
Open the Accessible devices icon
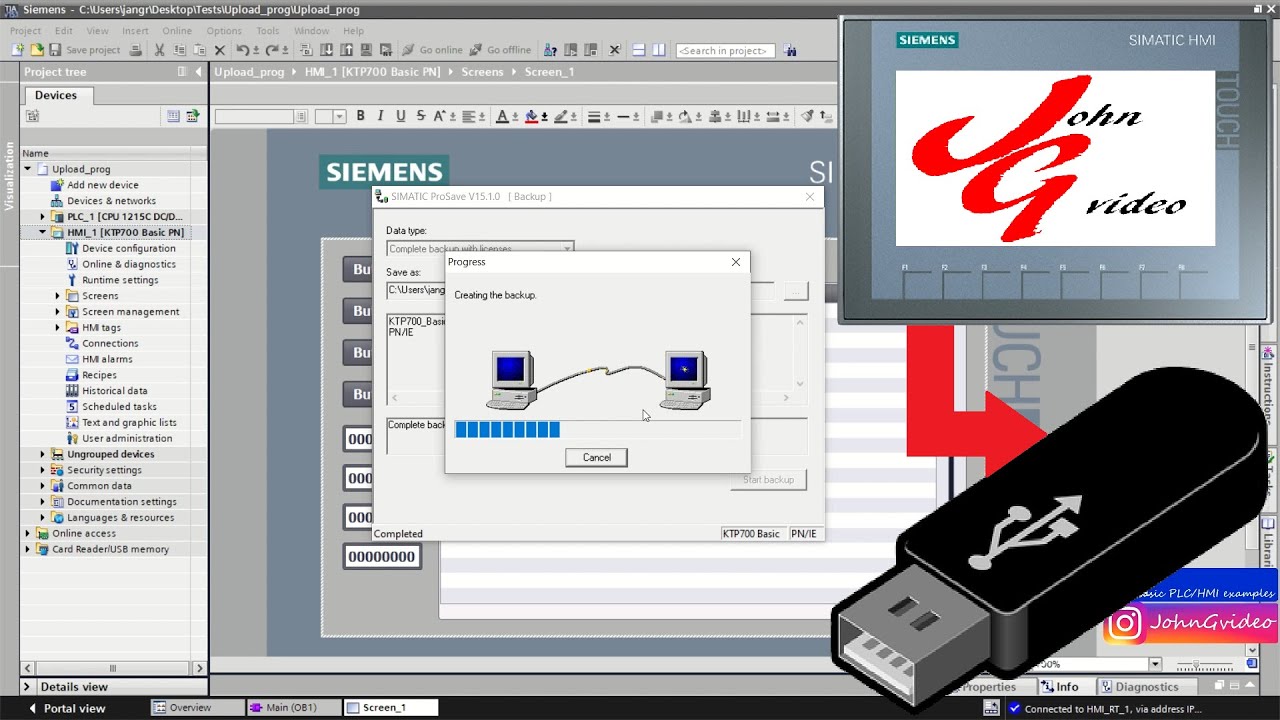tap(550, 50)
